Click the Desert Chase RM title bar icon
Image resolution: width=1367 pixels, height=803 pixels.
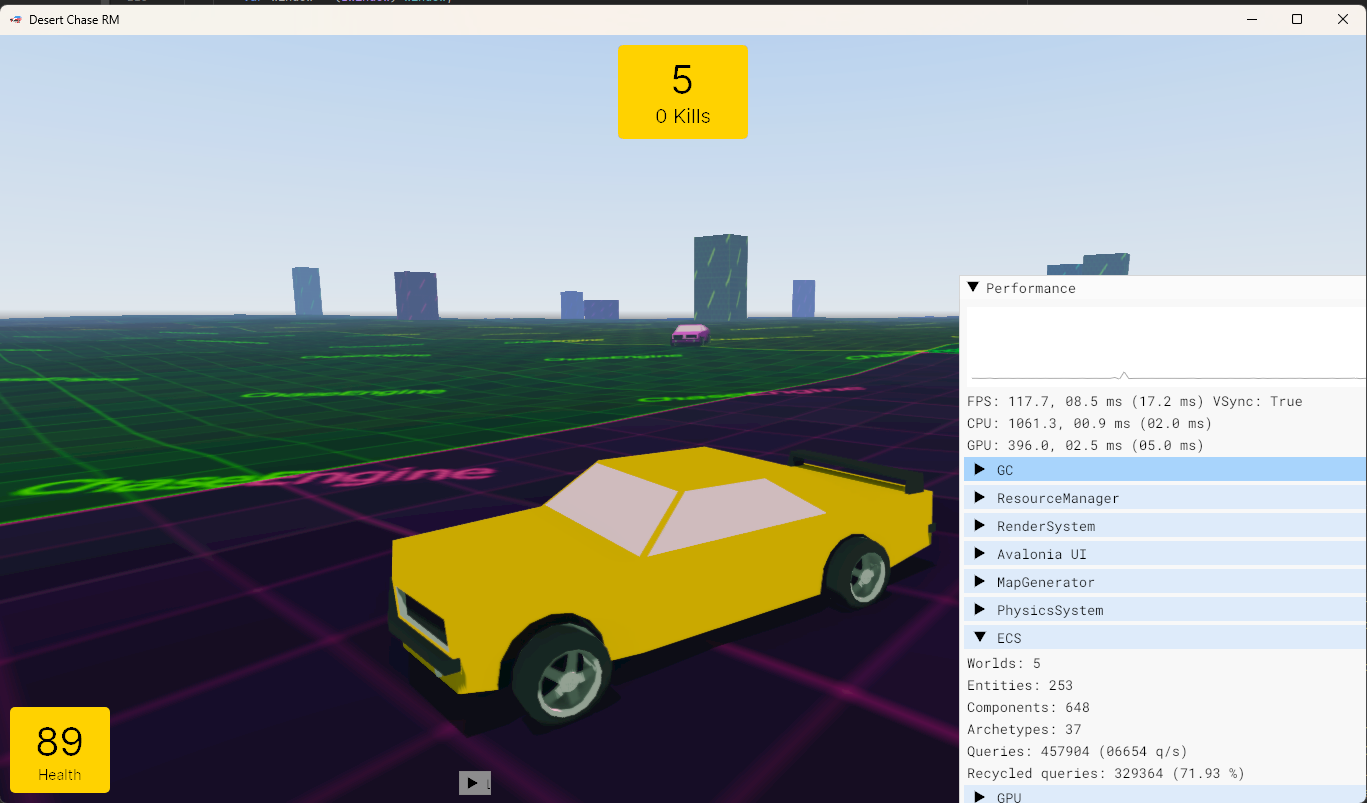point(14,19)
